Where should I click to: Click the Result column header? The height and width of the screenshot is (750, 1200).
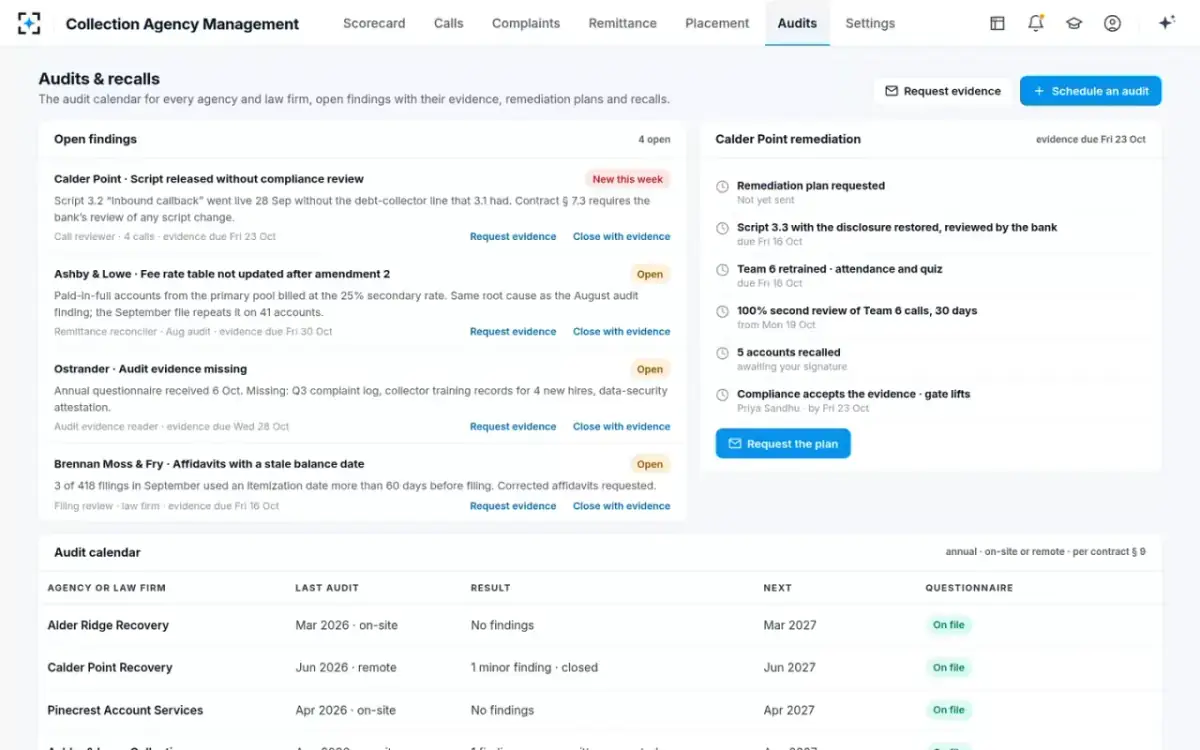point(491,588)
